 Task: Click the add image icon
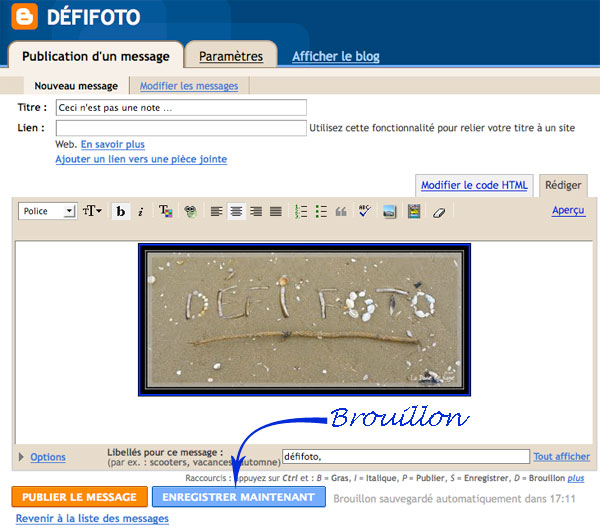click(390, 211)
